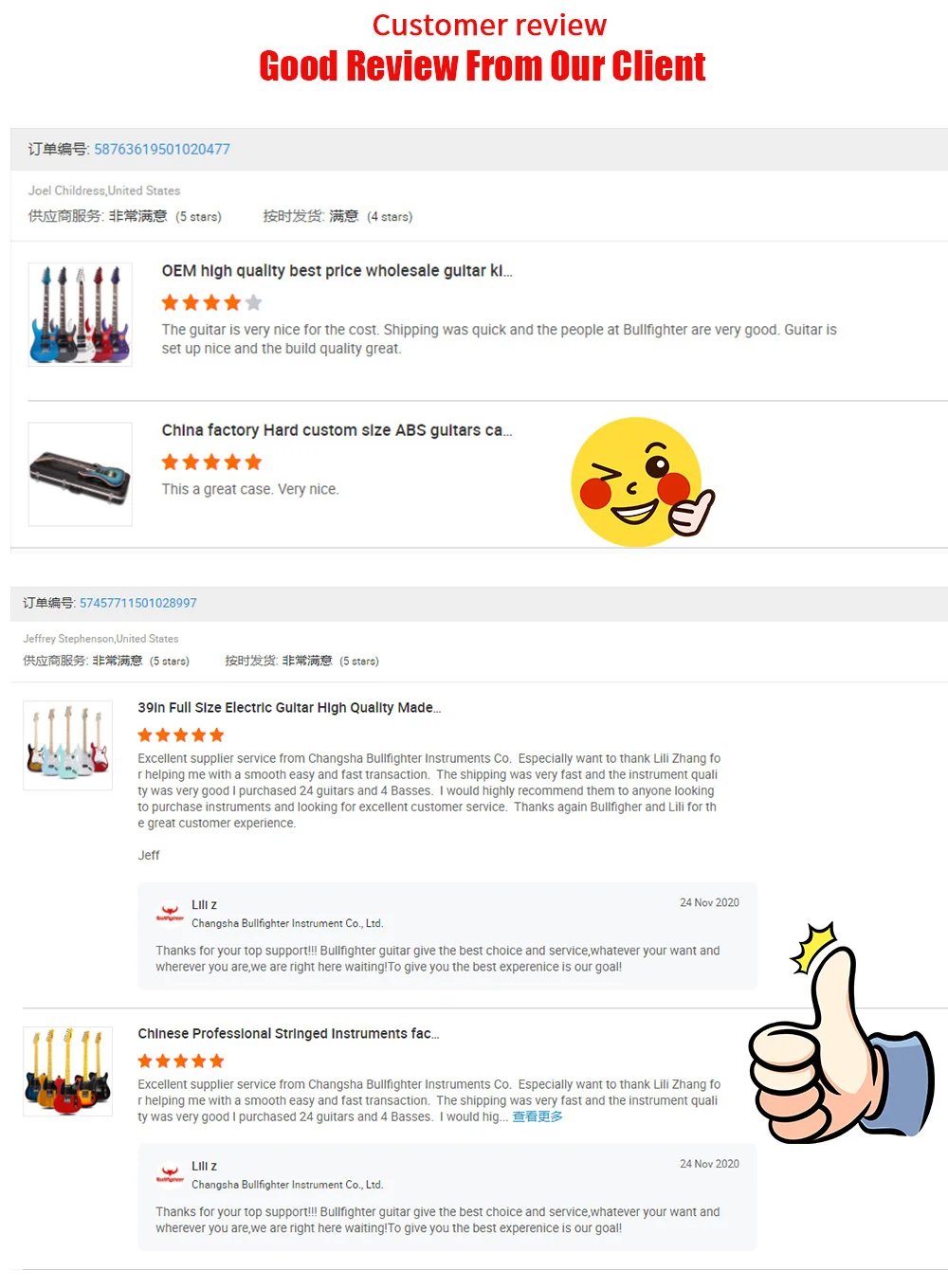Viewport: 948px width, 1288px height.
Task: Click the star rating under 39in Full Size Electric Guitar
Action: coord(181,735)
